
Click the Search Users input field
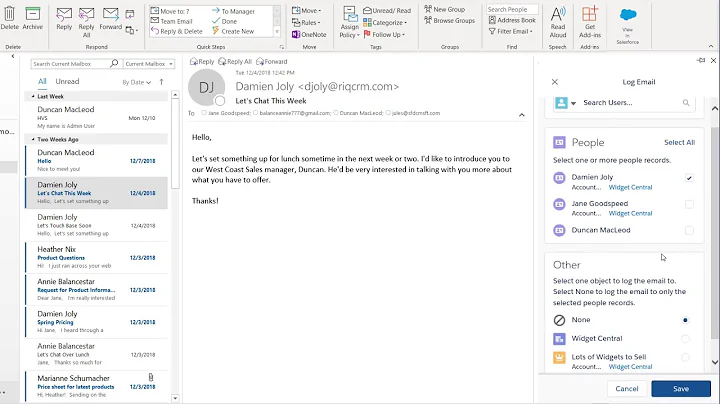[631, 103]
